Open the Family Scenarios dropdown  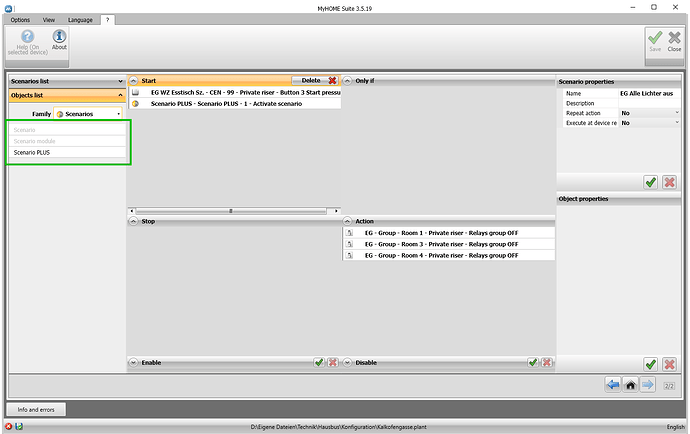coord(88,114)
